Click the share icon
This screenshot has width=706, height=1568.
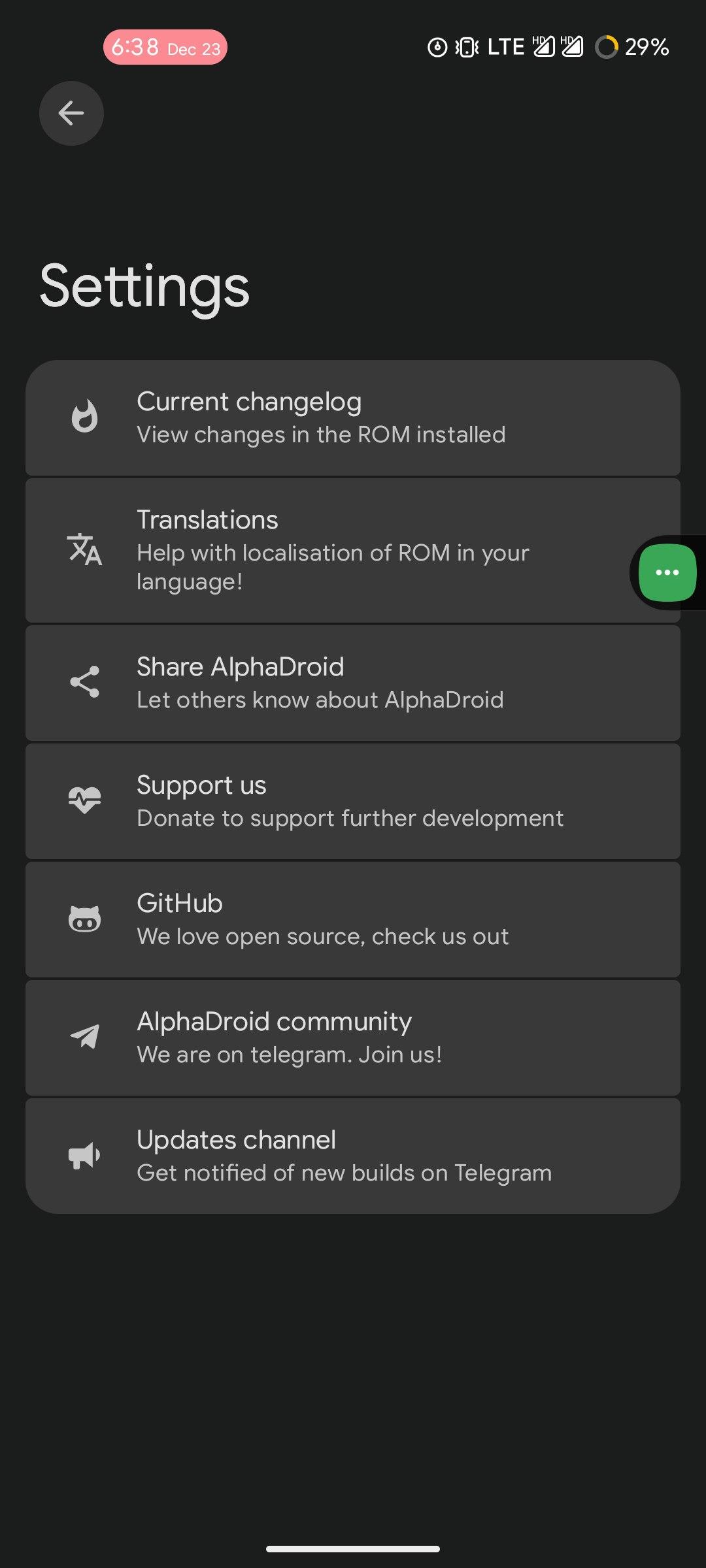click(x=84, y=682)
